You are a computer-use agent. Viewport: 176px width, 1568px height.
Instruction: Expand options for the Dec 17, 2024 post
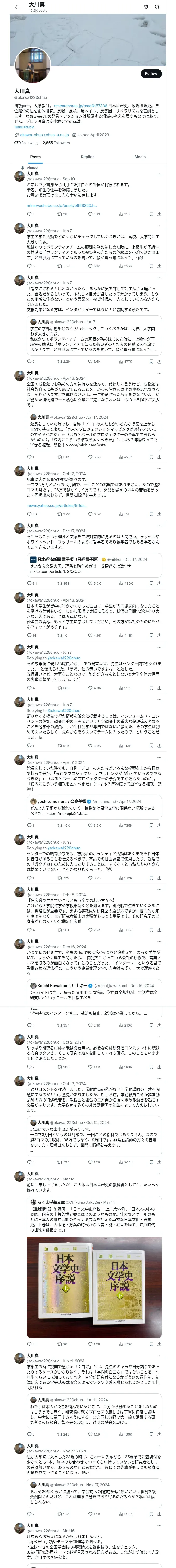tap(159, 526)
